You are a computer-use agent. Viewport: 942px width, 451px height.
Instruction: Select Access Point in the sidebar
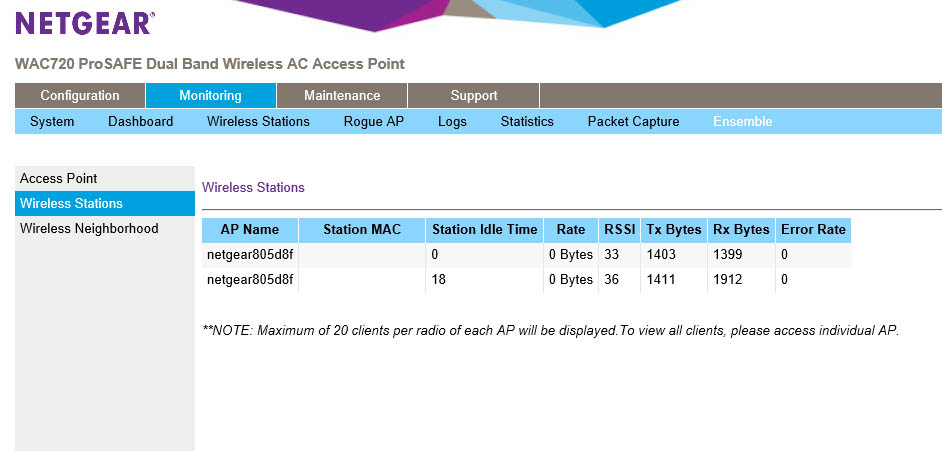pos(105,178)
